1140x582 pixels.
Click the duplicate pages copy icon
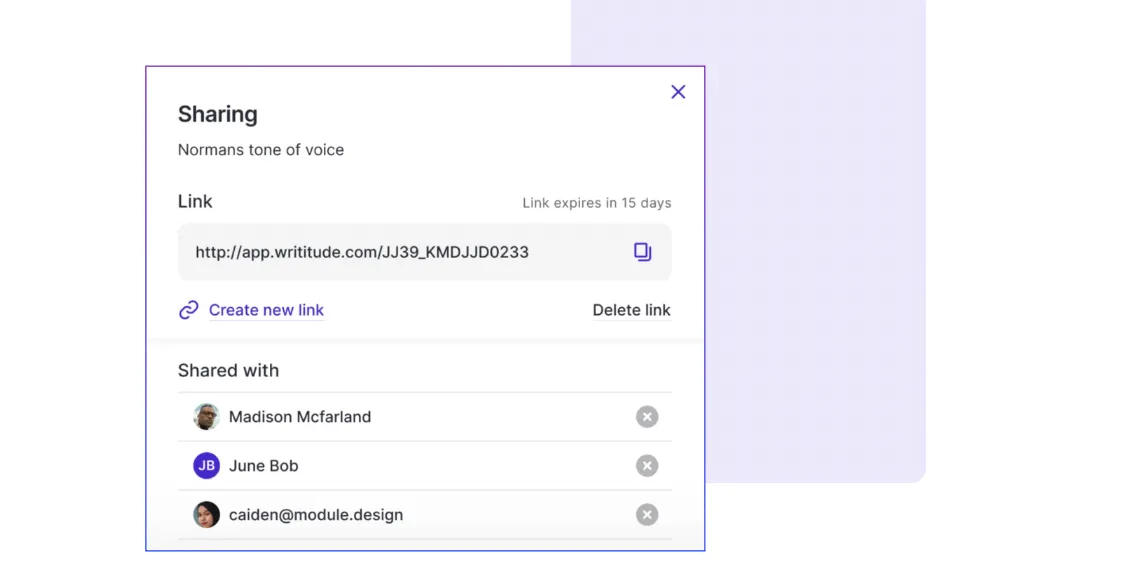(x=643, y=252)
